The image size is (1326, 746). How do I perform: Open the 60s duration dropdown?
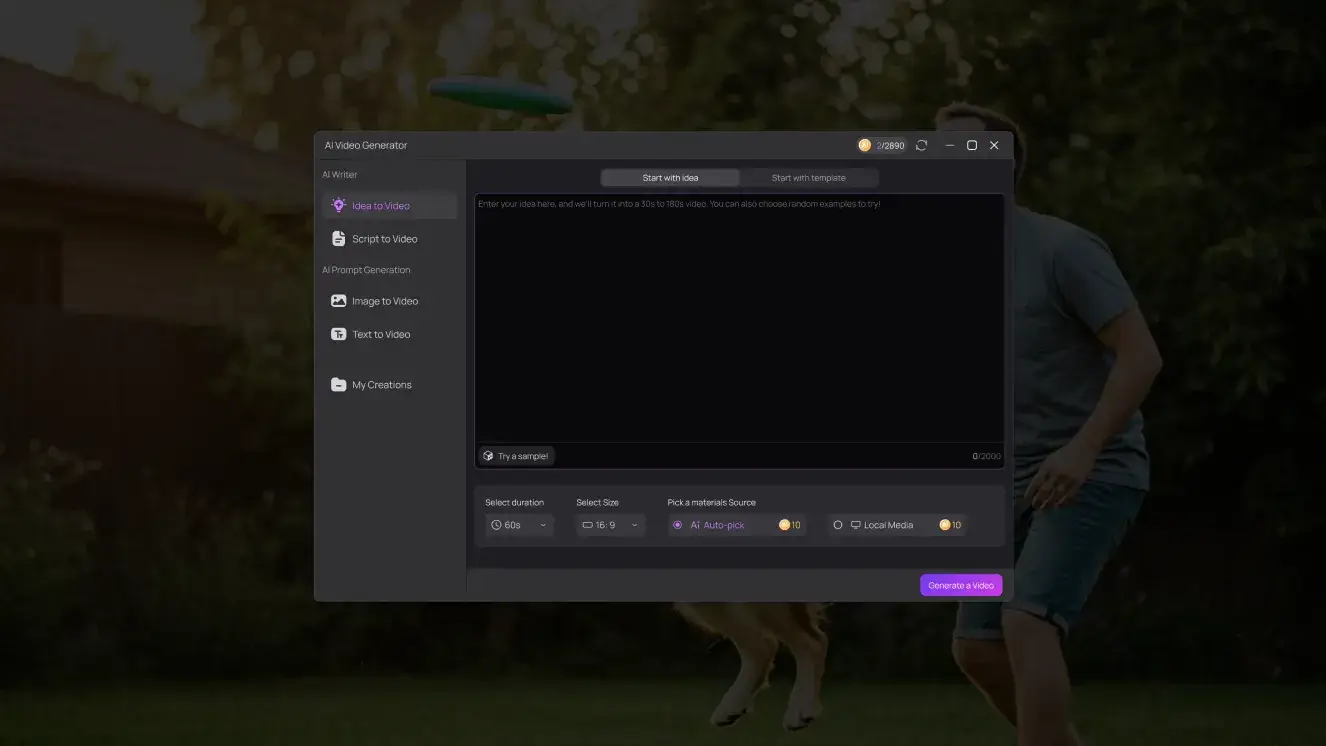[x=519, y=525]
